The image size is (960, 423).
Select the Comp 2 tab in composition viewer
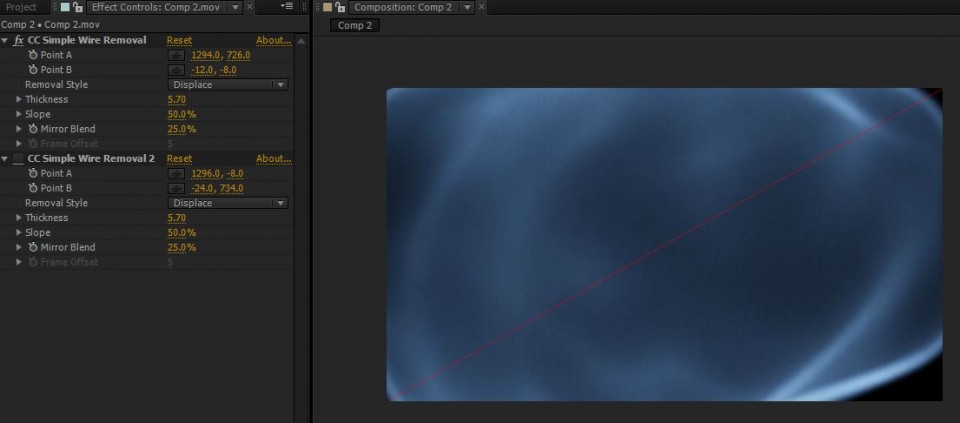tap(354, 25)
